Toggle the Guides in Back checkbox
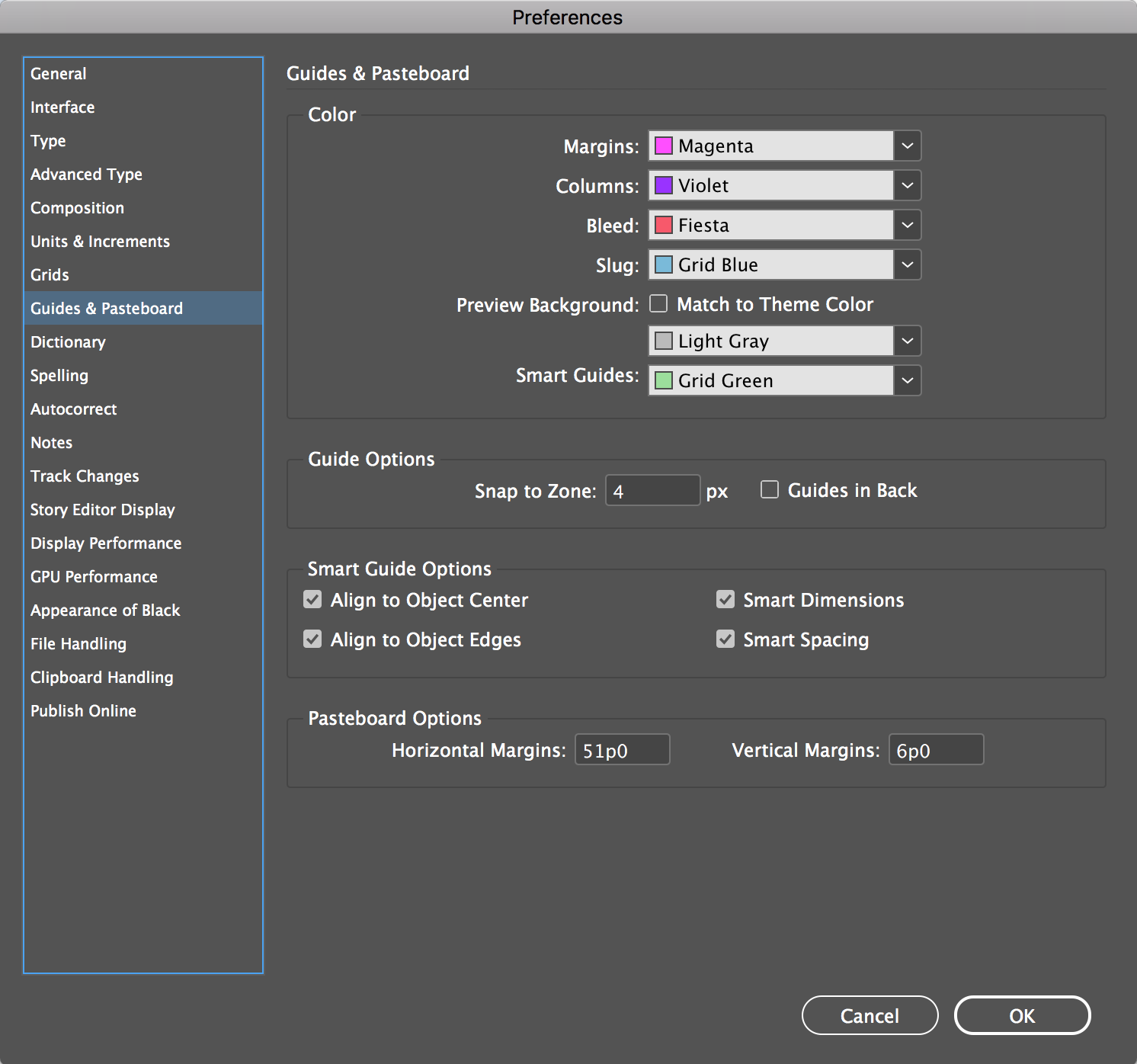1137x1064 pixels. click(770, 489)
